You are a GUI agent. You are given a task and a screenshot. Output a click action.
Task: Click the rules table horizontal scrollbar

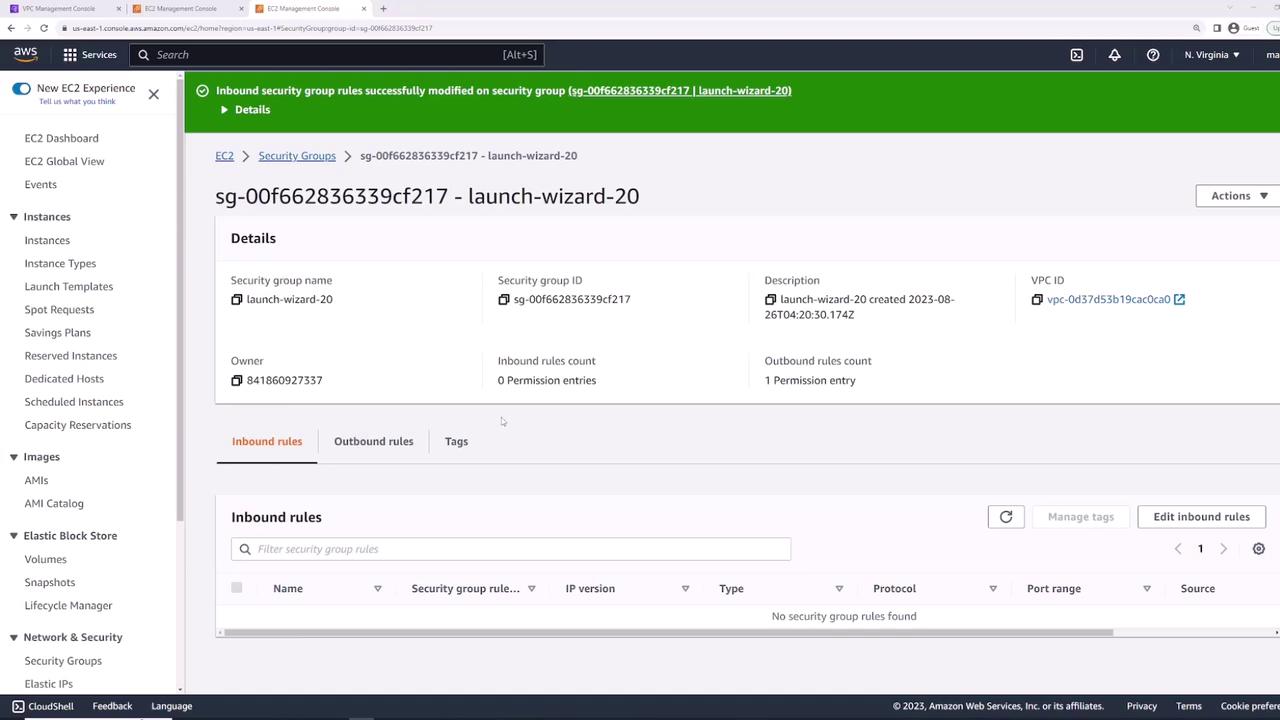(668, 632)
